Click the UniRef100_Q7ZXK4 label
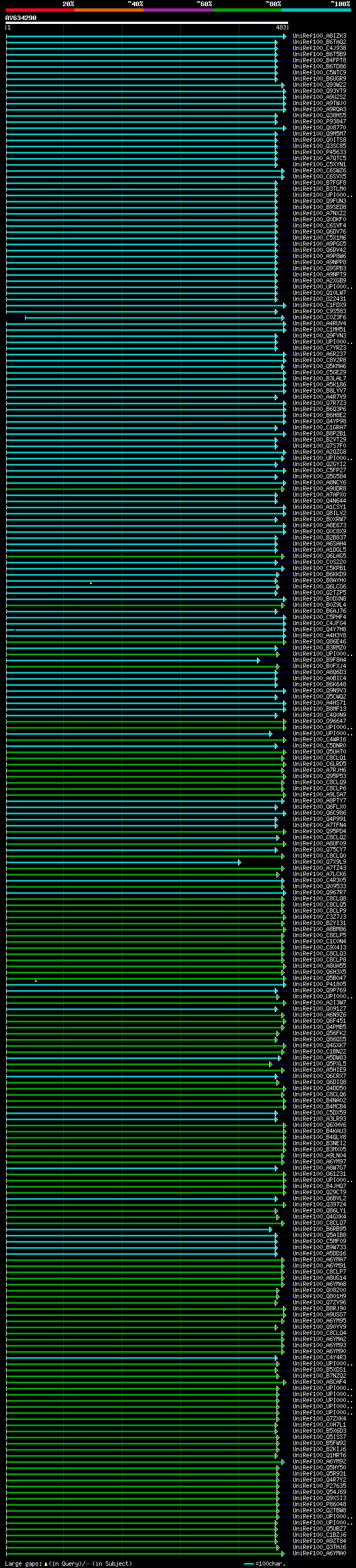 coord(319,1418)
